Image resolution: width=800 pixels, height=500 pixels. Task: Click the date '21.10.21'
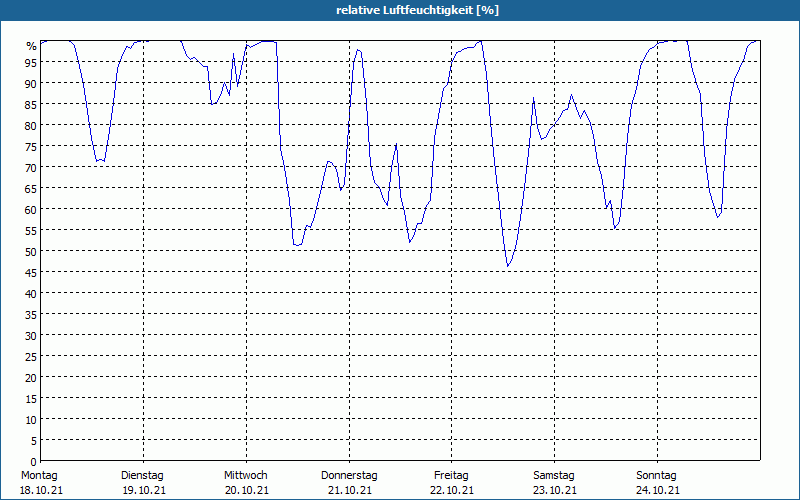349,491
